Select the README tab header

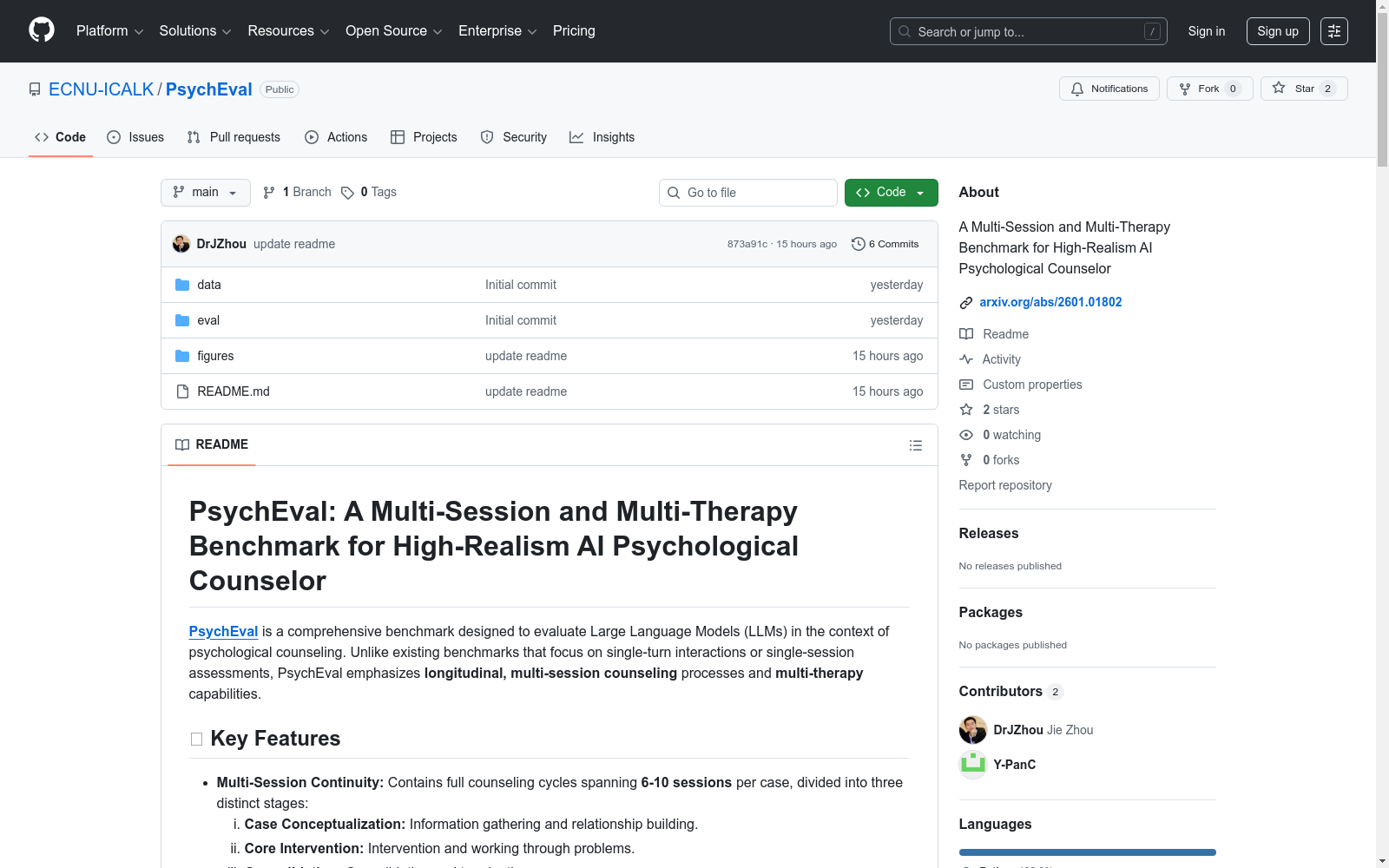pyautogui.click(x=212, y=444)
